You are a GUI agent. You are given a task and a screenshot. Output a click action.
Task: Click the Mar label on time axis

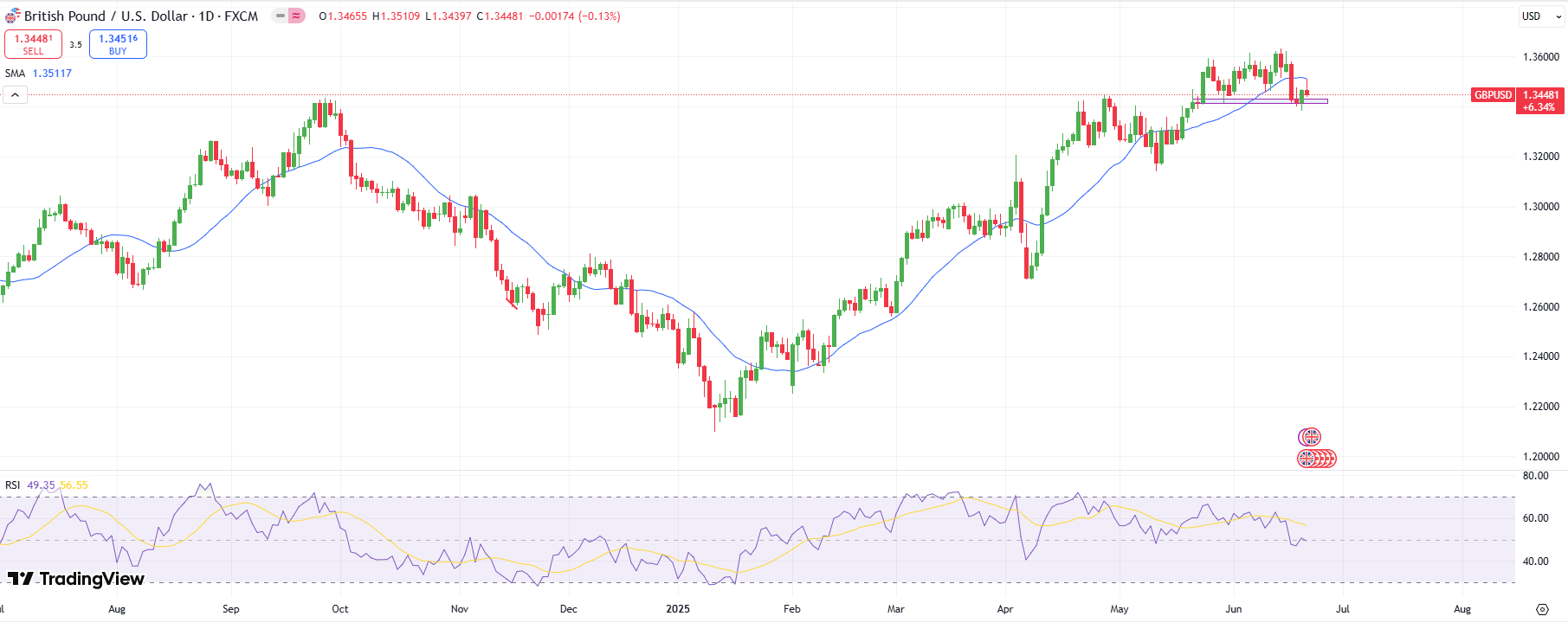[x=896, y=609]
